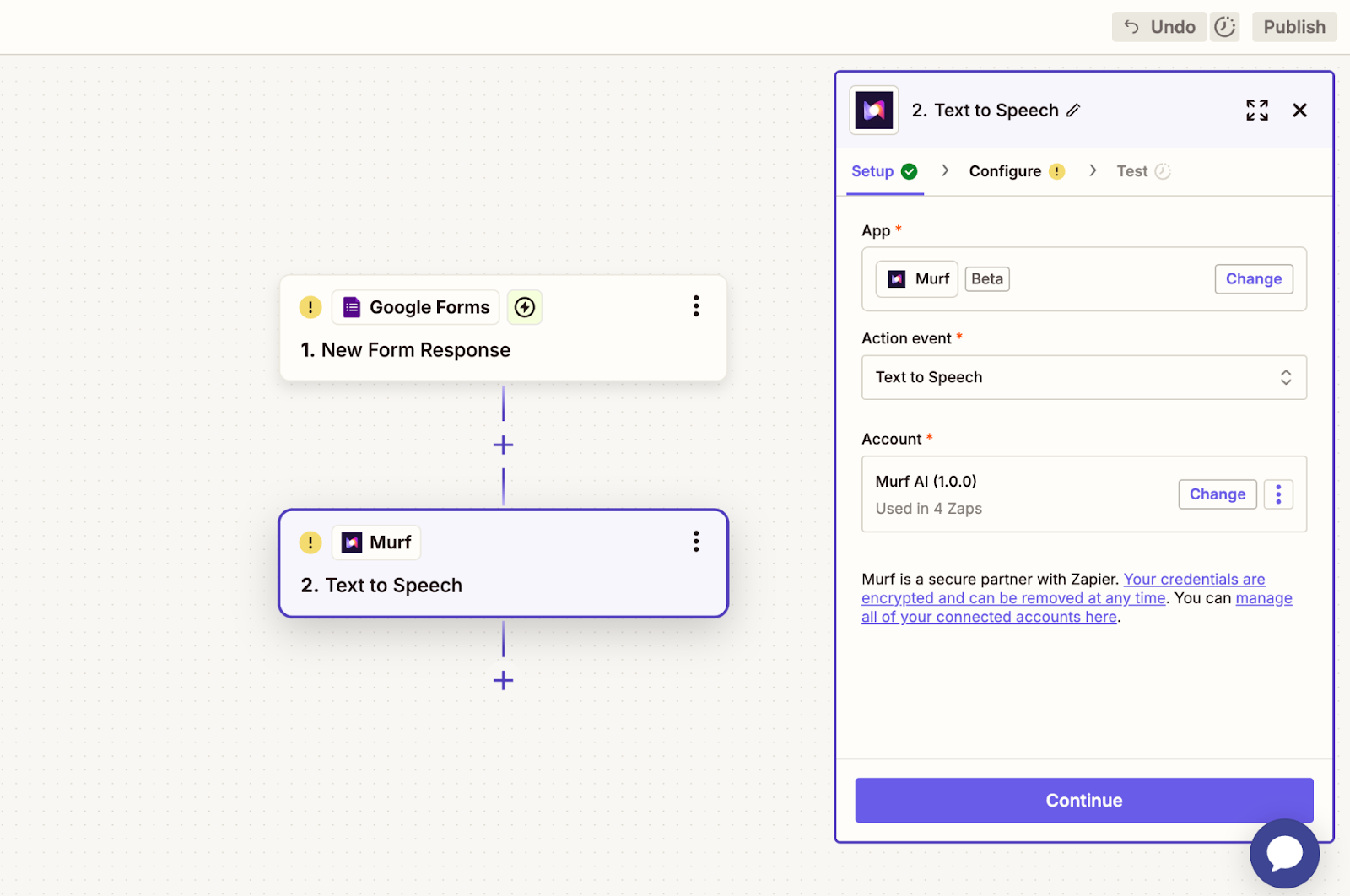Add a step below the Murf action
The width and height of the screenshot is (1350, 896).
click(x=503, y=680)
